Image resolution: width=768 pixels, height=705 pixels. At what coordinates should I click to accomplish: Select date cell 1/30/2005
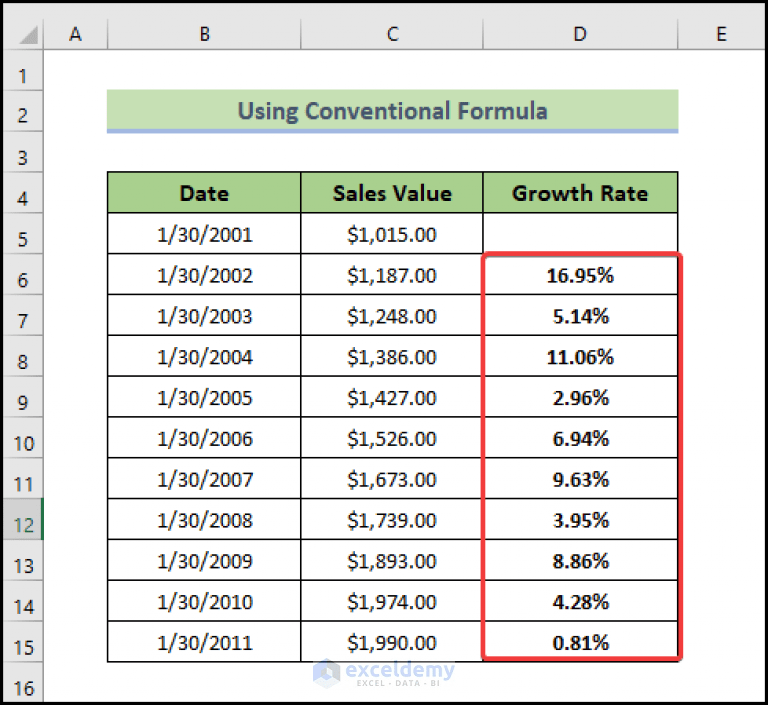[204, 397]
